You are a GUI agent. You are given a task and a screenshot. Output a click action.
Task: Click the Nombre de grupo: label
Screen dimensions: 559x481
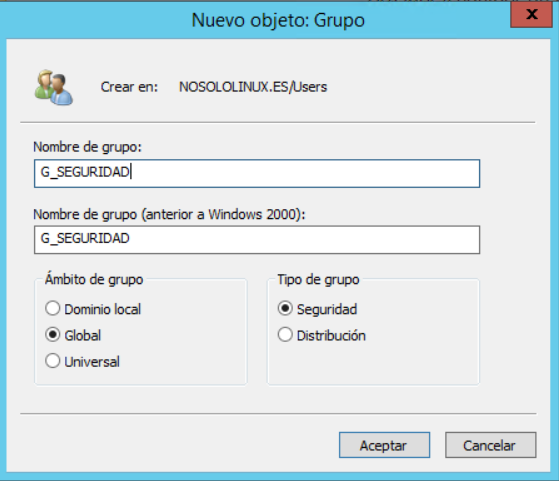(x=87, y=147)
